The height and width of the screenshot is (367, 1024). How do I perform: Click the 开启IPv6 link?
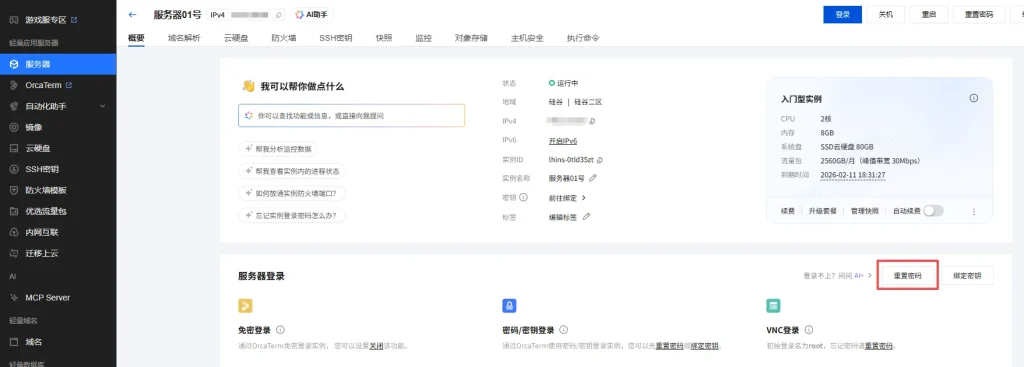click(562, 140)
